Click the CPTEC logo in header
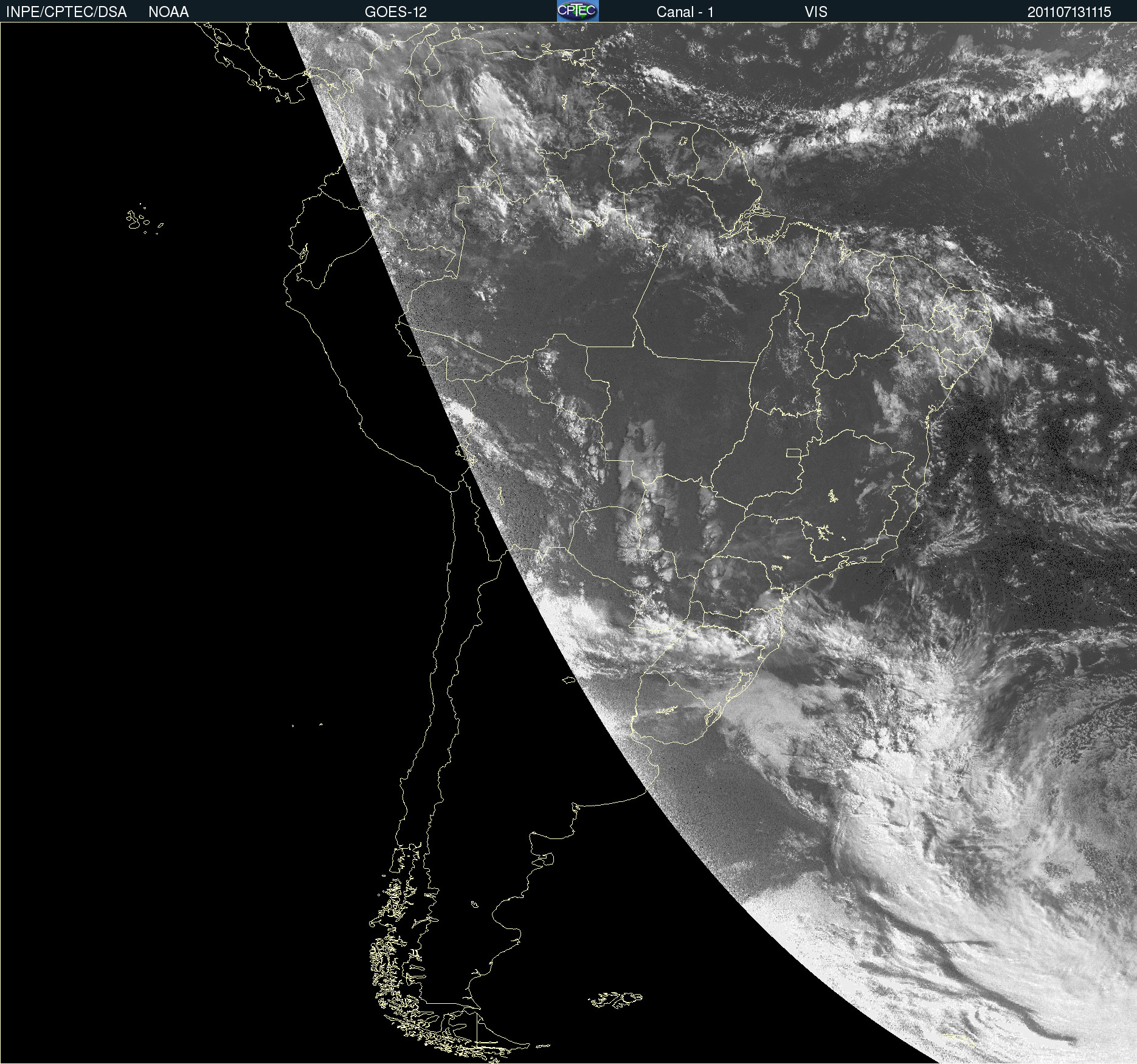 [578, 11]
